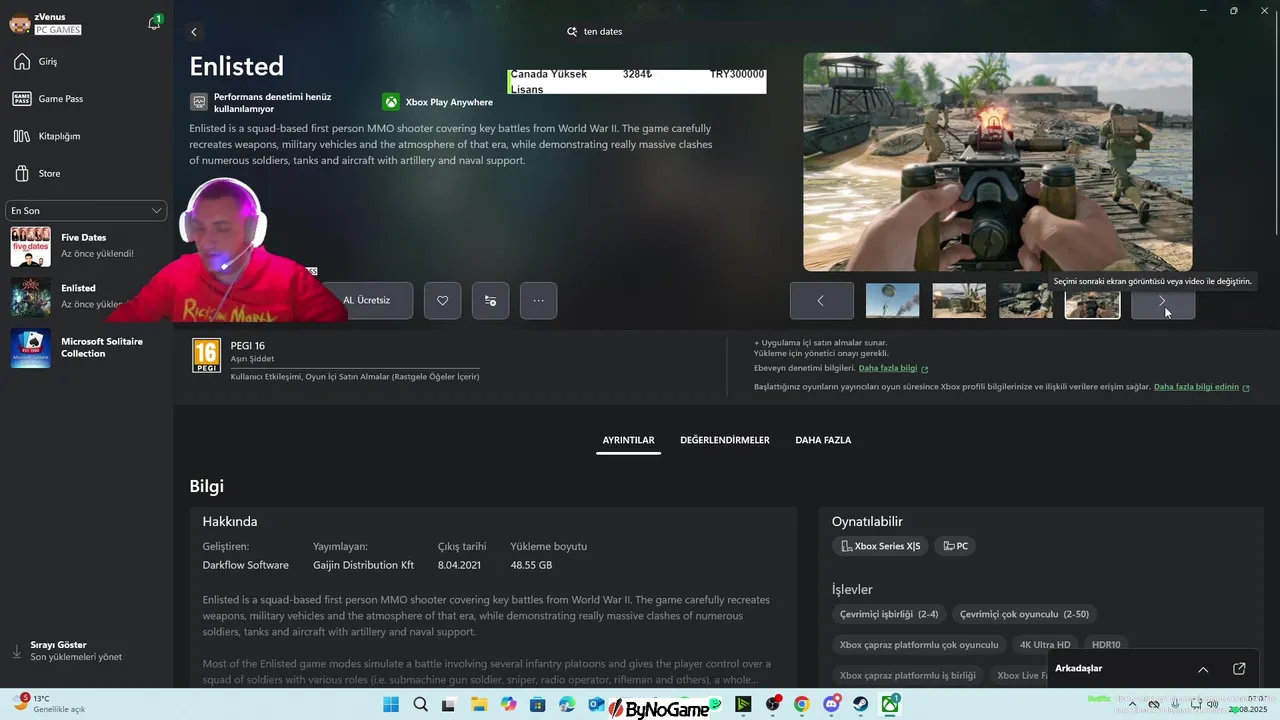Click install size 48.55 GB
Image resolution: width=1280 pixels, height=720 pixels.
click(x=531, y=565)
